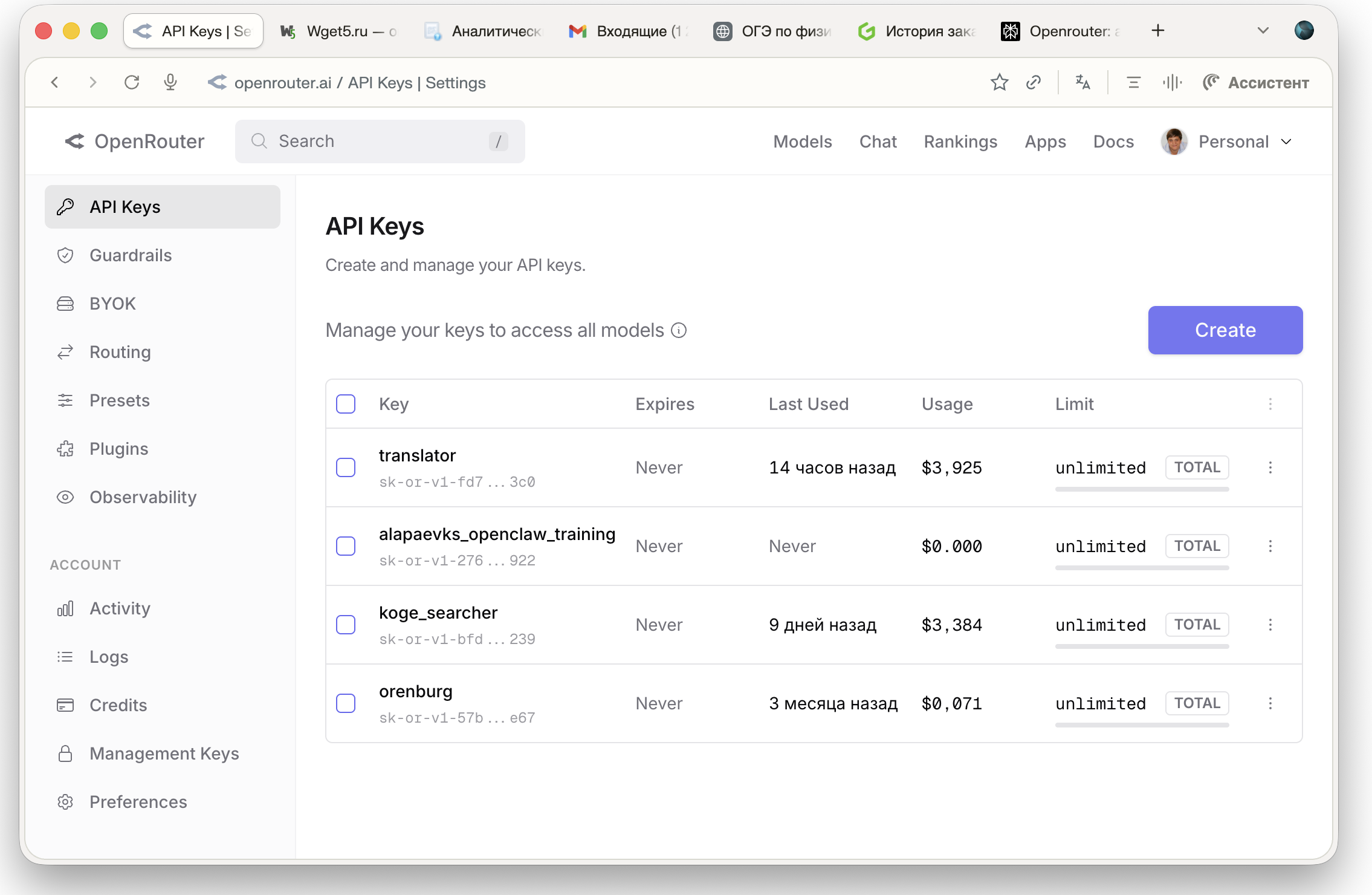Screen dimensions: 1372x895
Task: Open the Logs account page
Action: pos(163,657)
